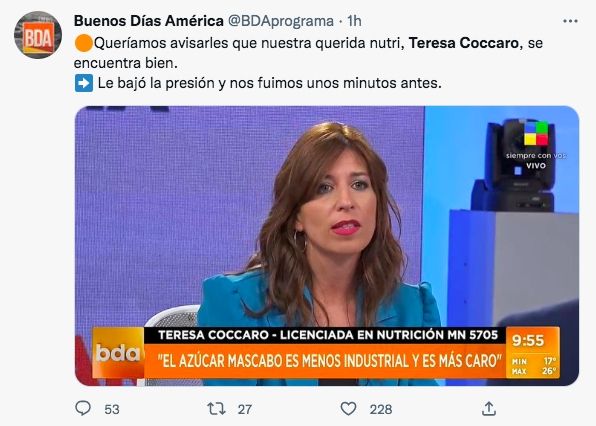Open Buenos Días América display name

[149, 21]
